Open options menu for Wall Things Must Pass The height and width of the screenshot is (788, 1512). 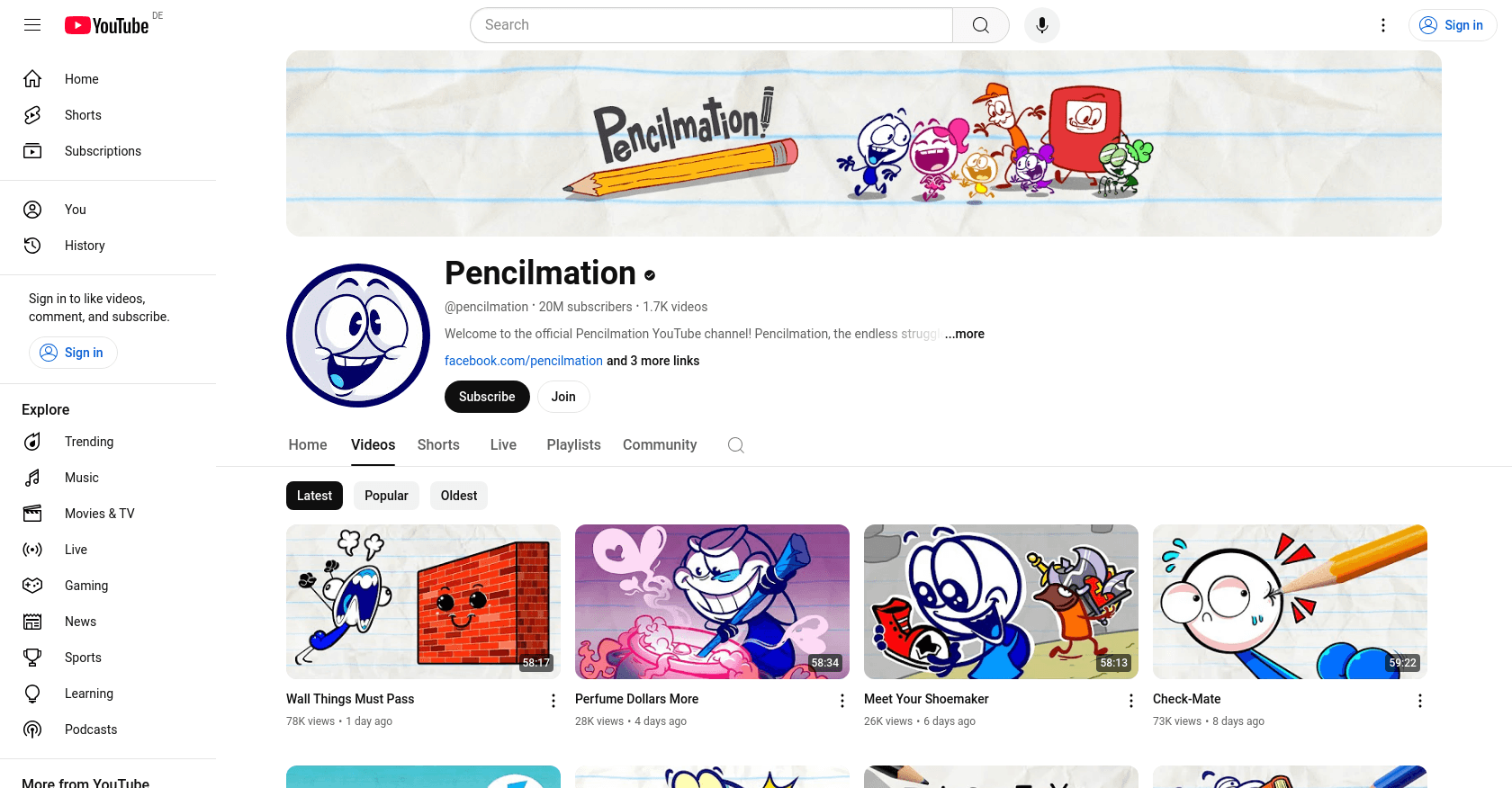[x=553, y=701]
